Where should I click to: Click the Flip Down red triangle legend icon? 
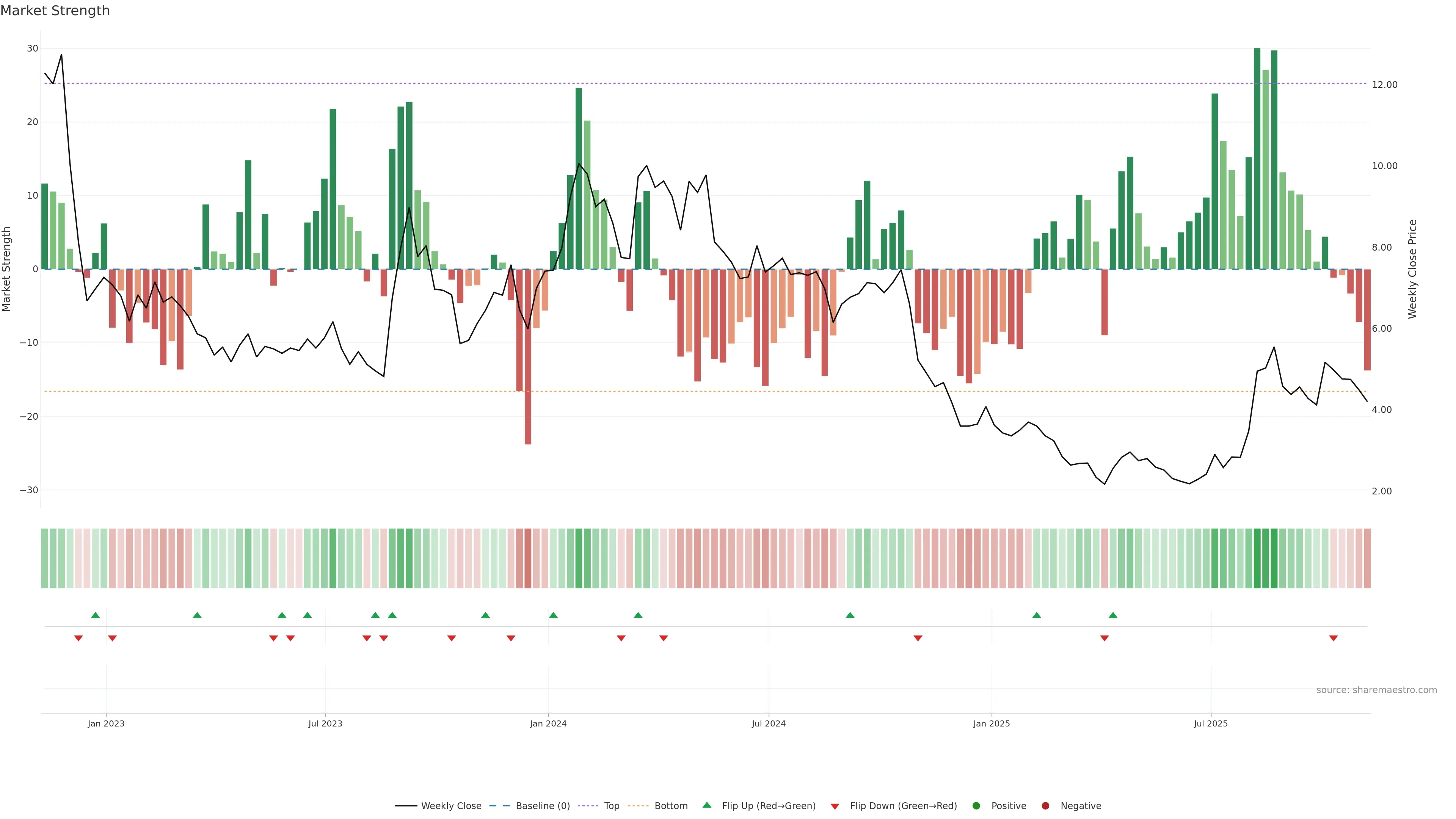coord(835,806)
